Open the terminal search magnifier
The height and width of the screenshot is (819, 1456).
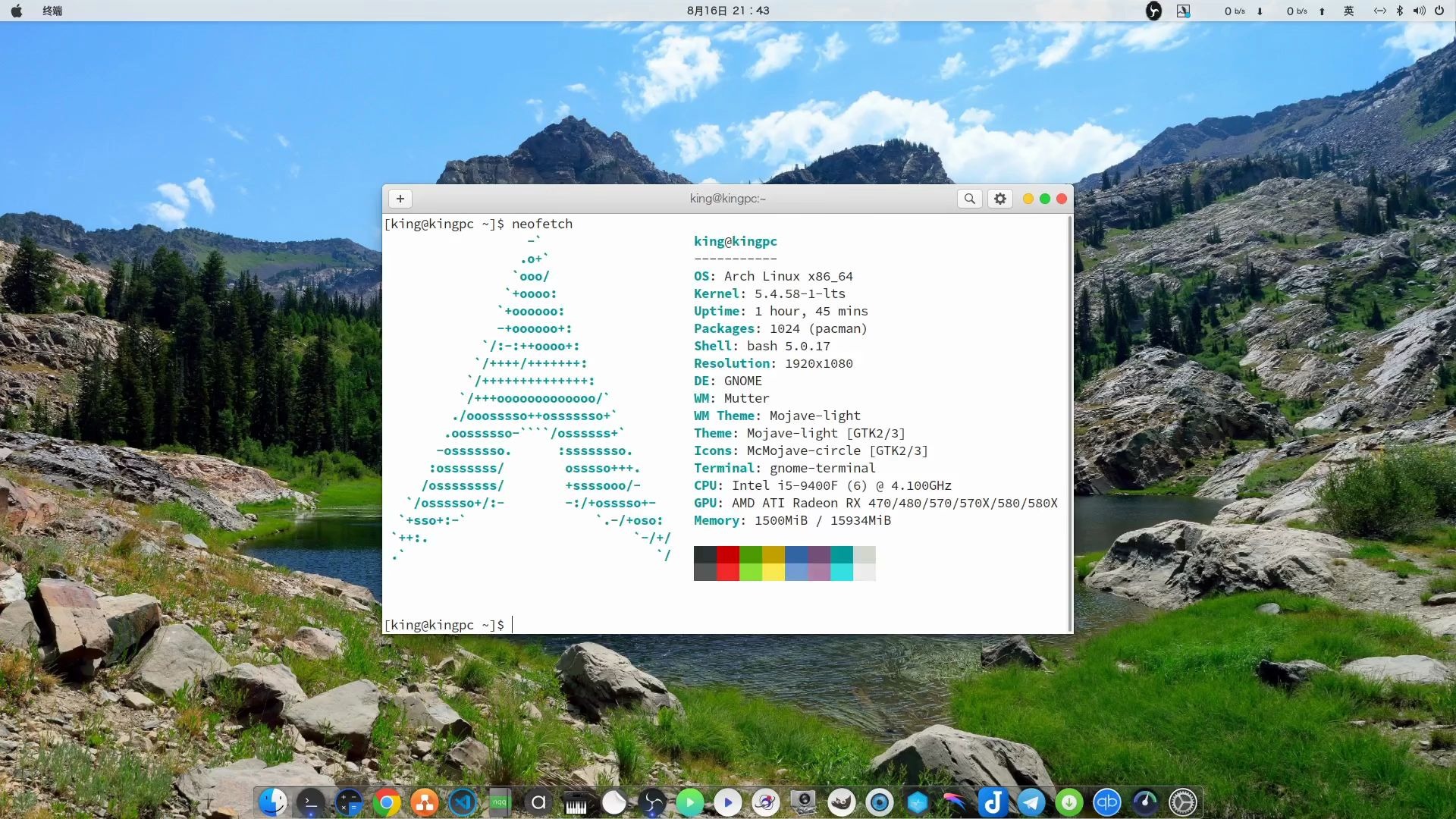969,199
